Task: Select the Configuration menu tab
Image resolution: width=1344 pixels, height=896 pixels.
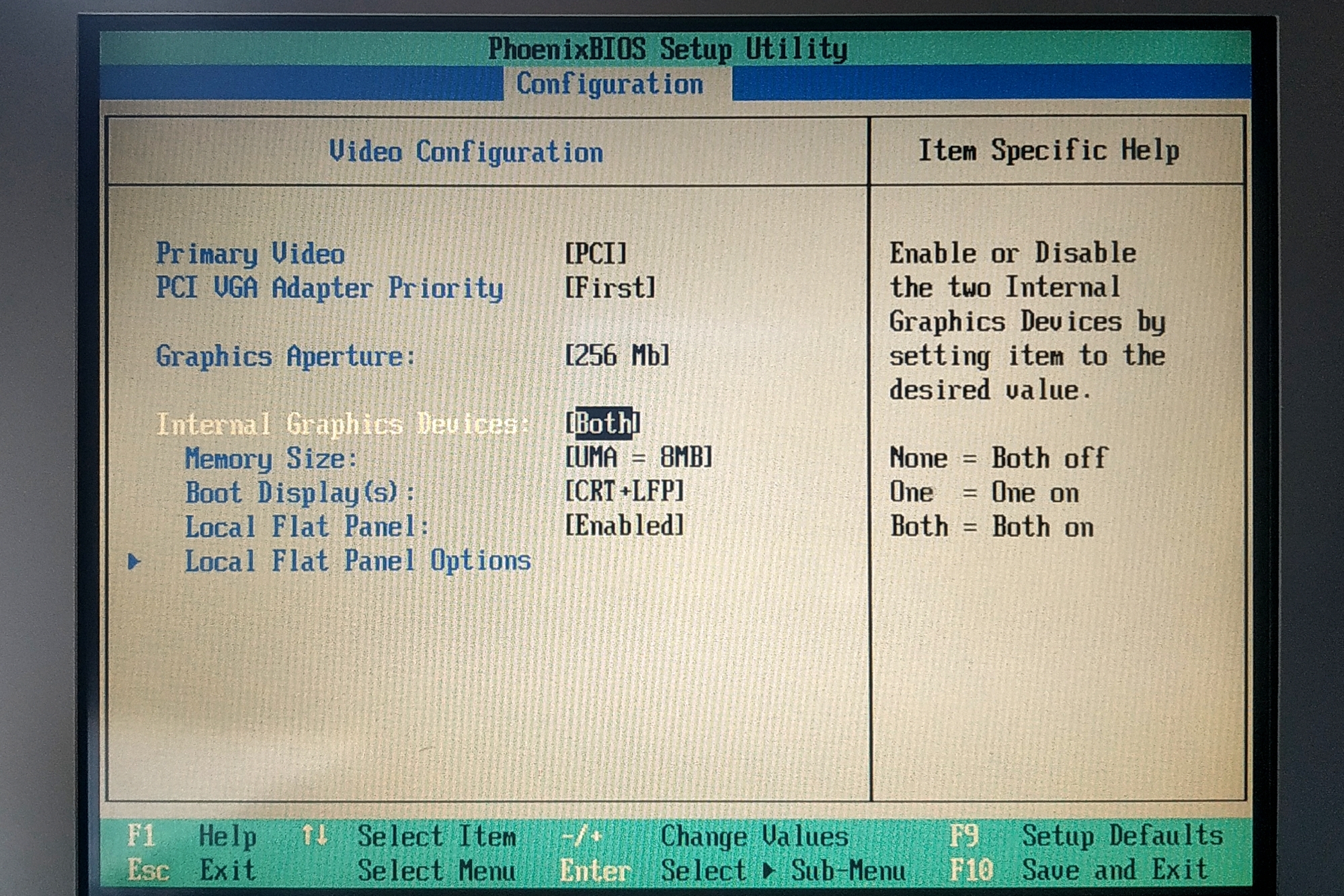Action: 610,85
